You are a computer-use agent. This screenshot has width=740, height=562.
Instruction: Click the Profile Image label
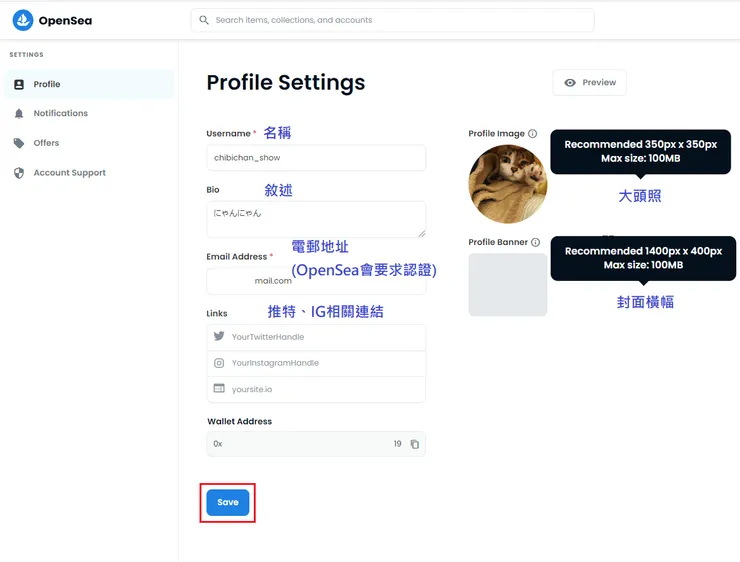tap(496, 134)
